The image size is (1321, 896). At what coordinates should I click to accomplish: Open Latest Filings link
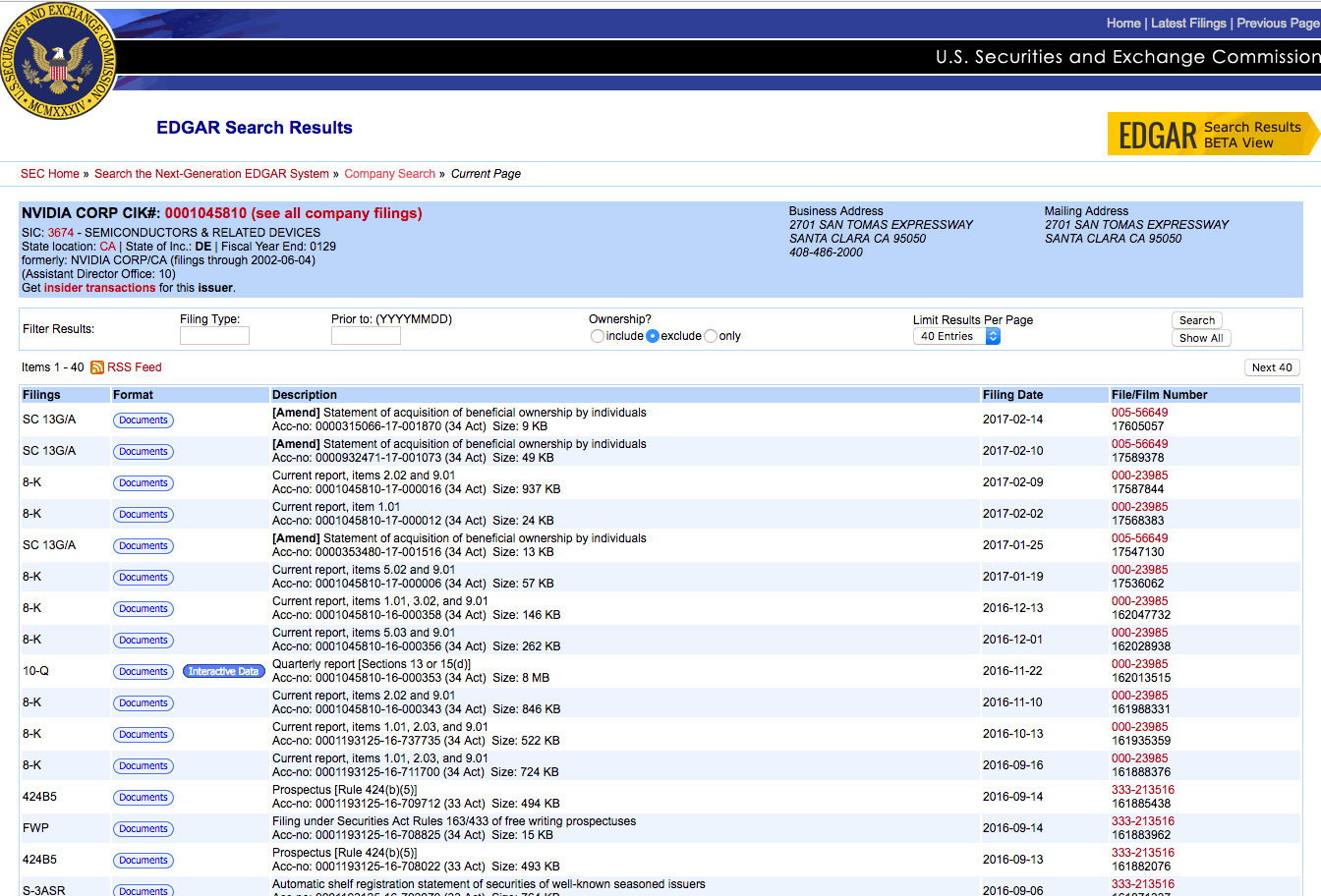(1188, 23)
